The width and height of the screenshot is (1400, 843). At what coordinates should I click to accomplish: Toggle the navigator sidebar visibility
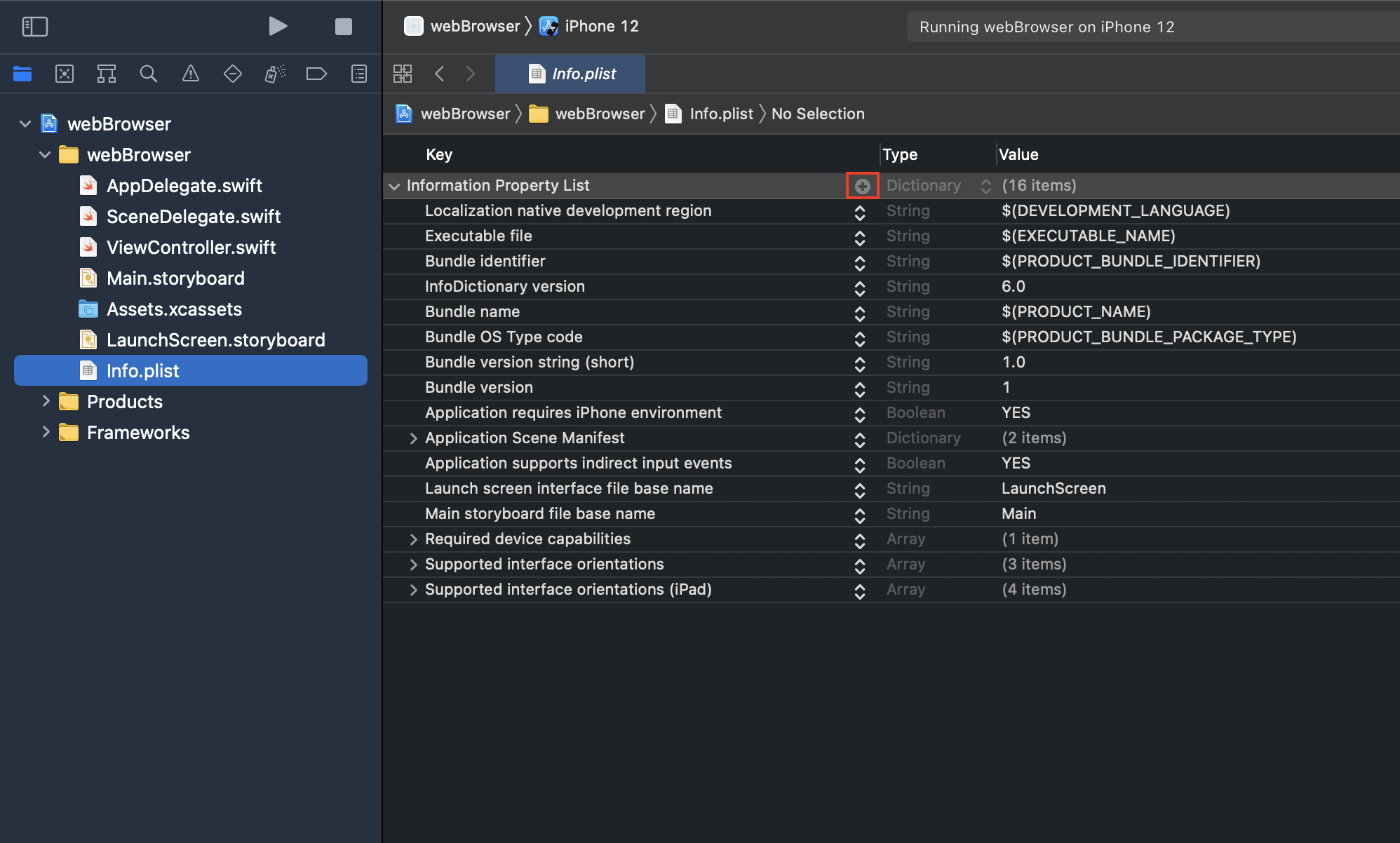click(x=34, y=27)
